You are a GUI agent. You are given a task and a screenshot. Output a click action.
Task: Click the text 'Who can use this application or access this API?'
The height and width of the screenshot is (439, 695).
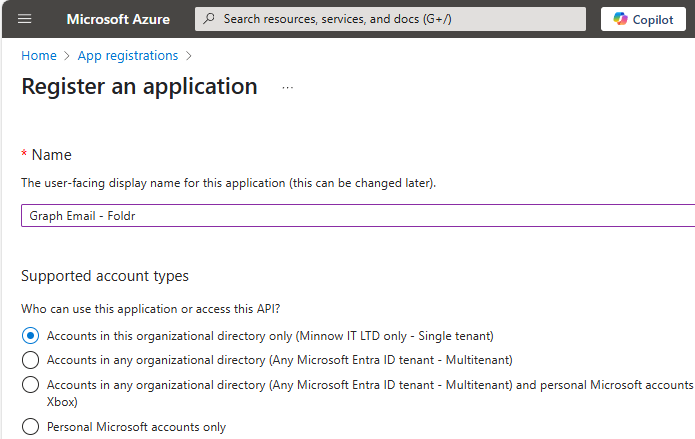point(151,309)
